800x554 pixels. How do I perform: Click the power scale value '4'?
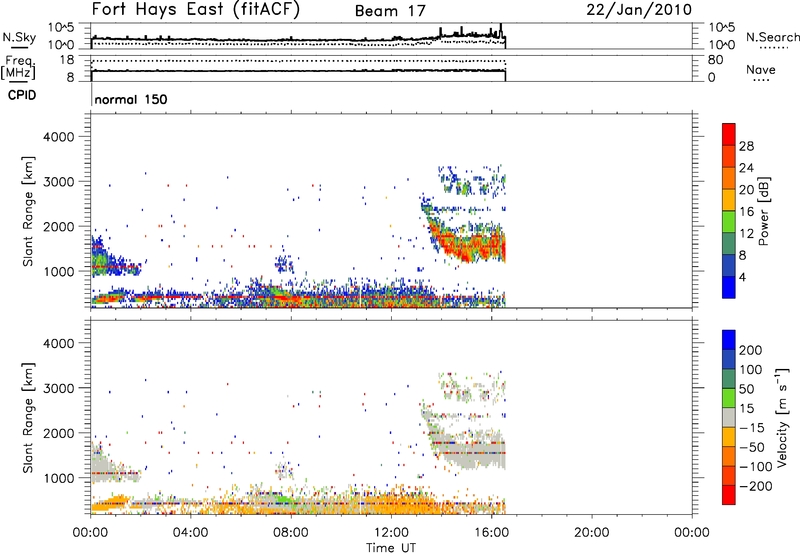point(742,277)
